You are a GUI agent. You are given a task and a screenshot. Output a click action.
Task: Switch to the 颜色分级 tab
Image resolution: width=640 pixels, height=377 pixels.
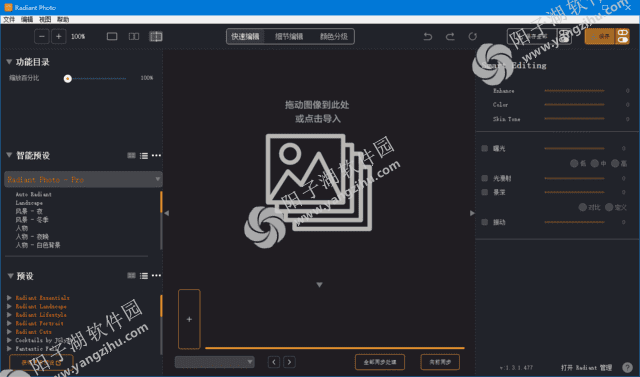[x=334, y=37]
